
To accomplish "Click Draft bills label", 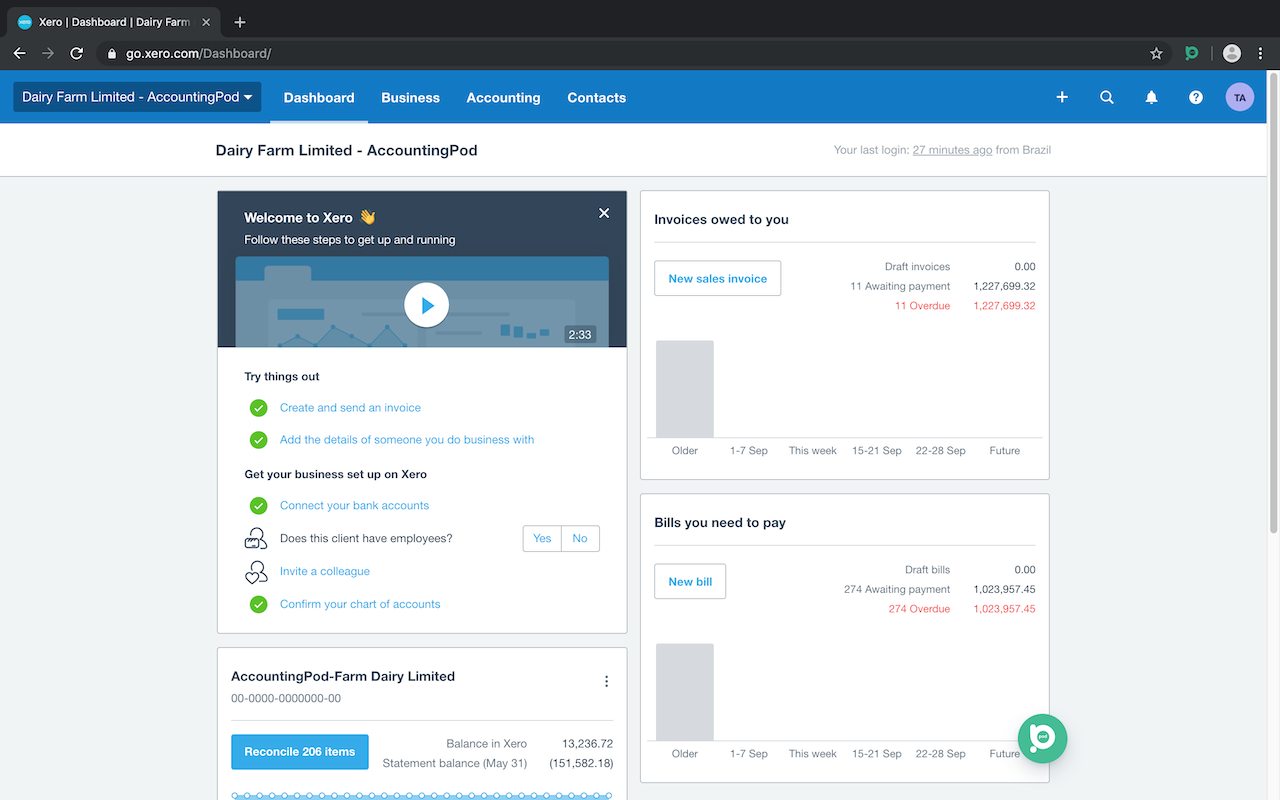I will pyautogui.click(x=927, y=570).
